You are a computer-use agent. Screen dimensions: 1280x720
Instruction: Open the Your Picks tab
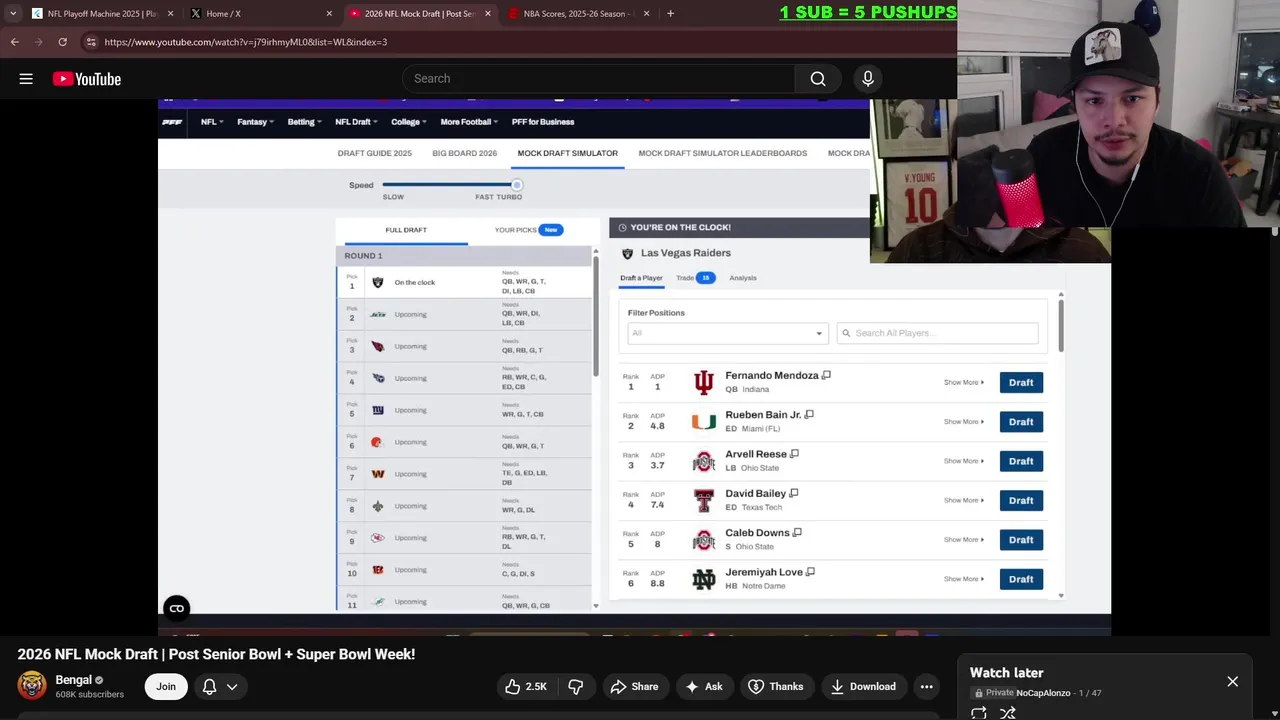[x=528, y=230]
